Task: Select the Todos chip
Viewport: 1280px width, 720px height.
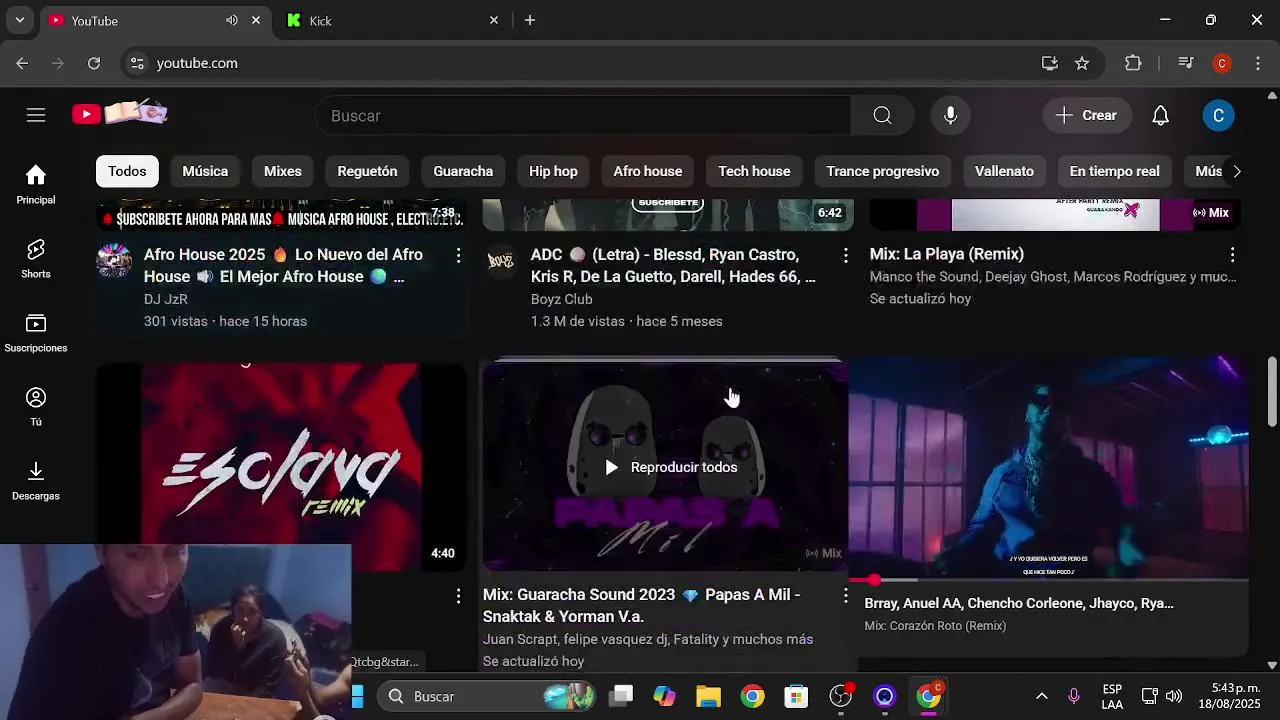Action: pos(127,171)
